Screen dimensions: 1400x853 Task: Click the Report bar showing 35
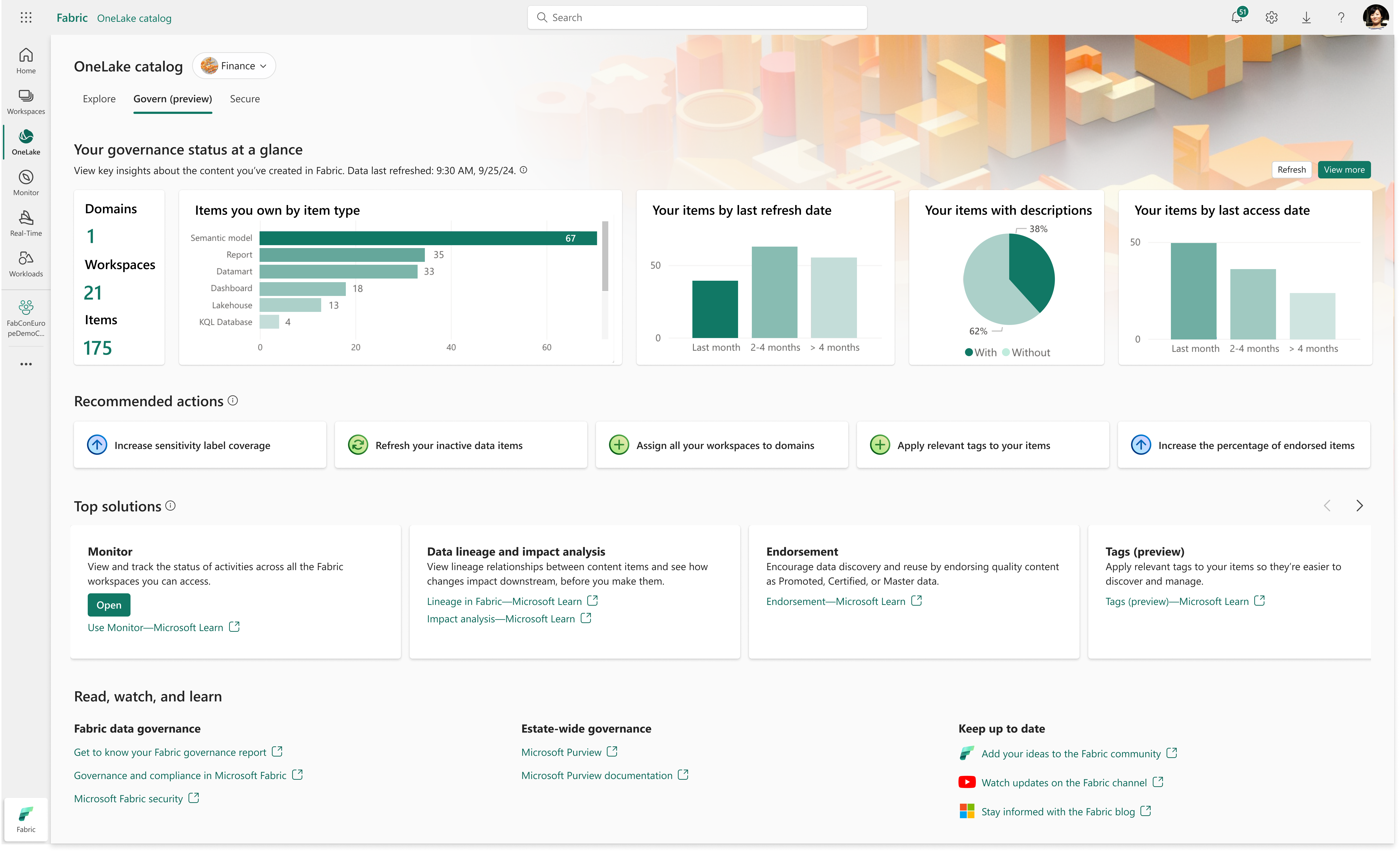(x=342, y=255)
